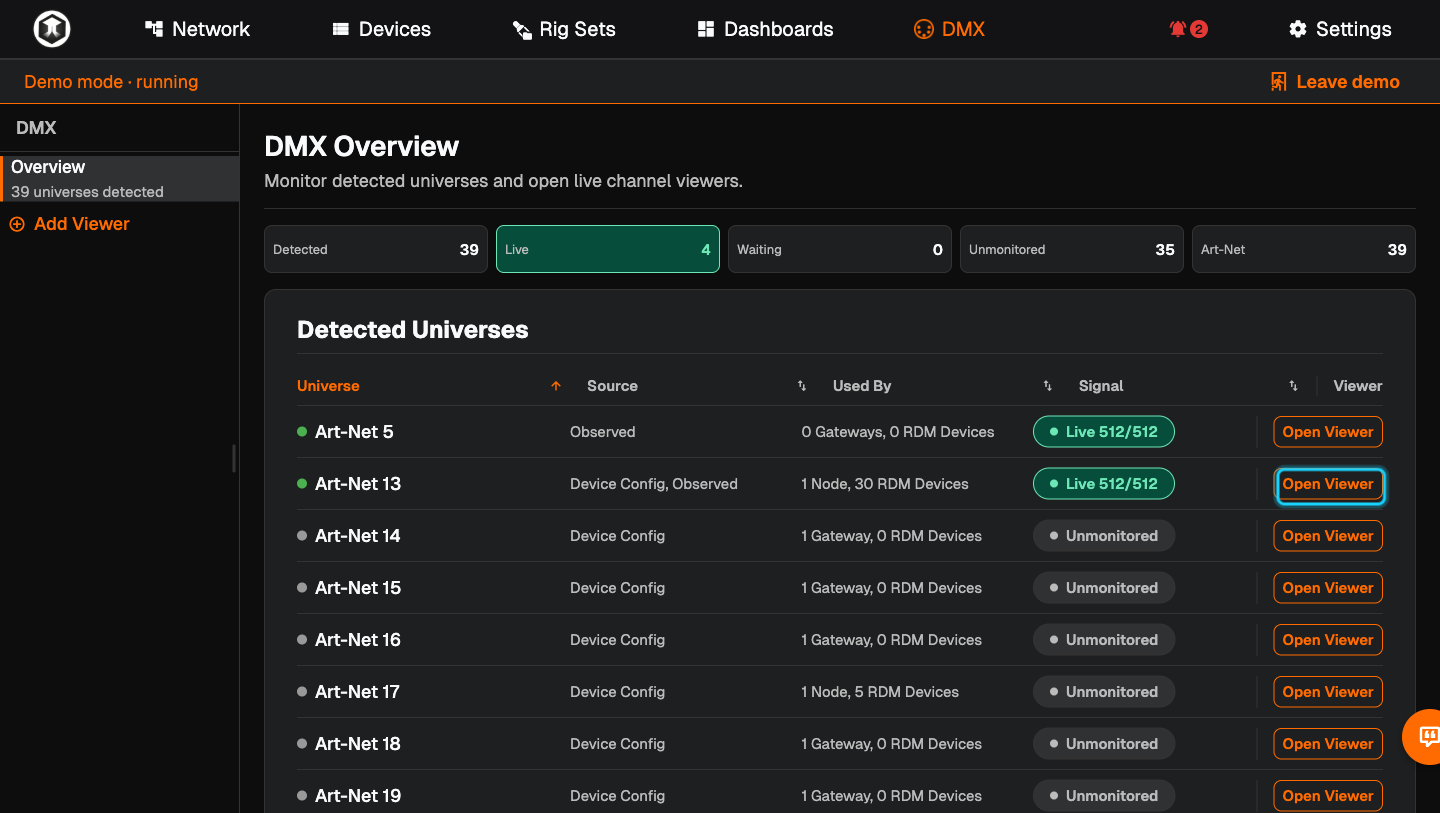
Task: Open the alerts bell with 2 notifications
Action: [x=1188, y=29]
